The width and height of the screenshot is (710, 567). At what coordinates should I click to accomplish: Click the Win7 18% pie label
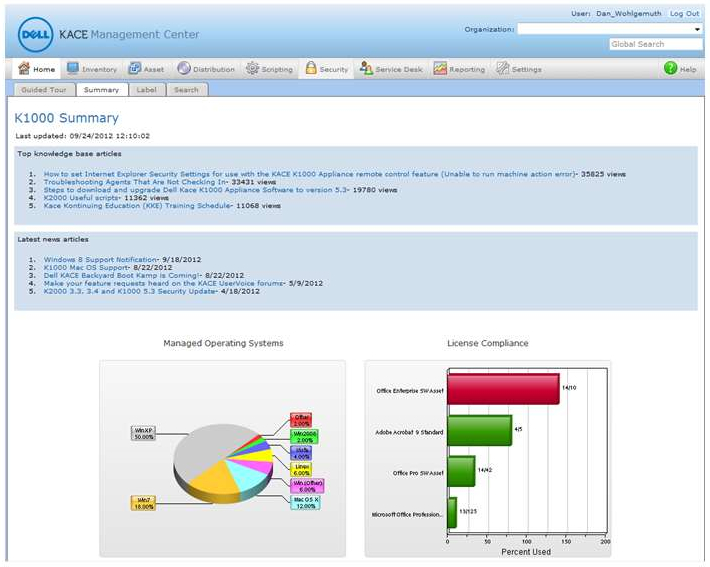[144, 503]
